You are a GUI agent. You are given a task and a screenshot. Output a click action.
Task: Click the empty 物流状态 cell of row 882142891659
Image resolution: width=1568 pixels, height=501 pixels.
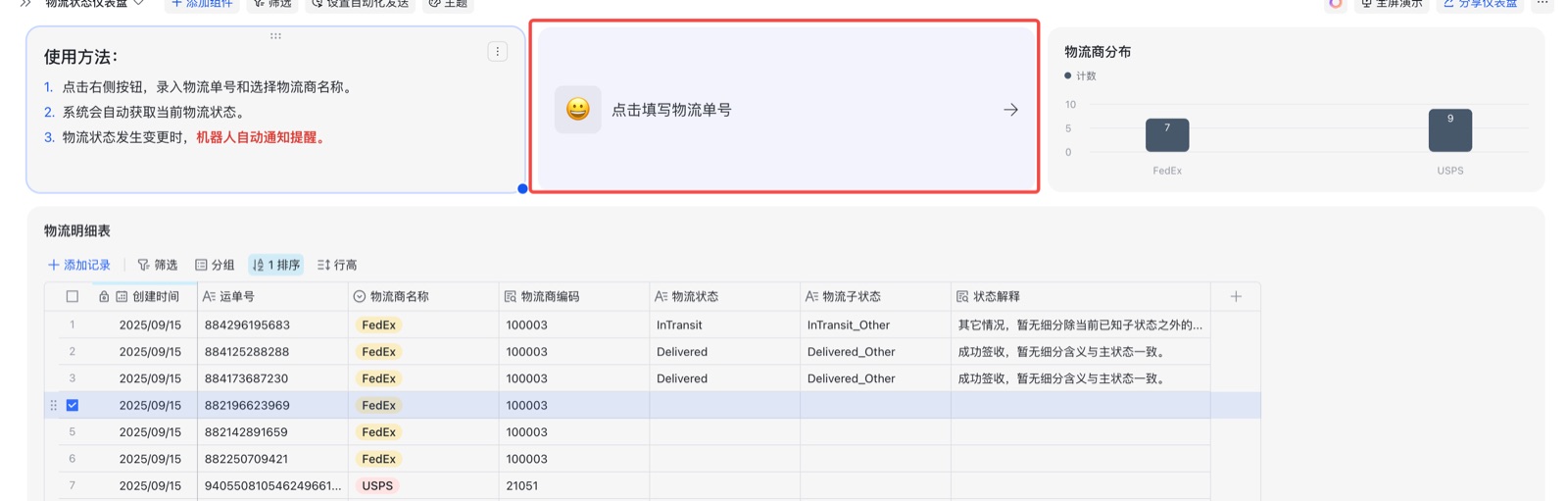(725, 431)
